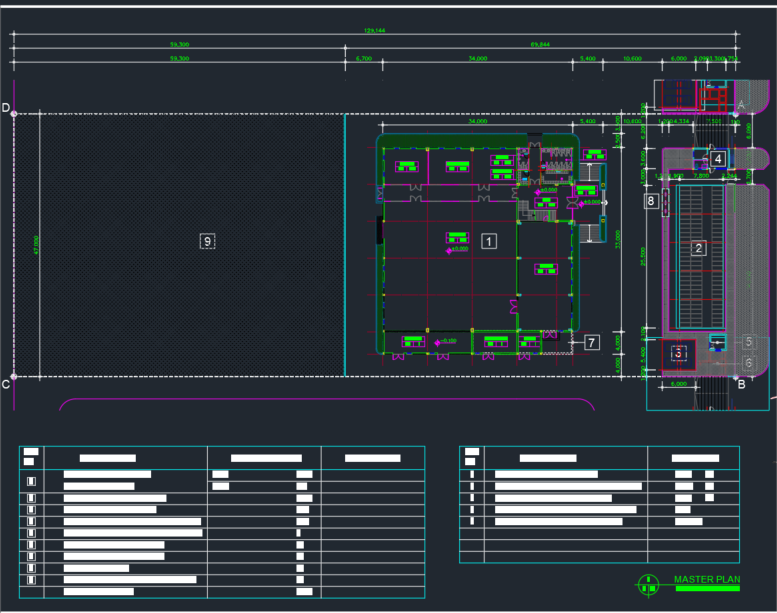
Task: Click the north symbol beside MASTER PLAN
Action: [651, 583]
